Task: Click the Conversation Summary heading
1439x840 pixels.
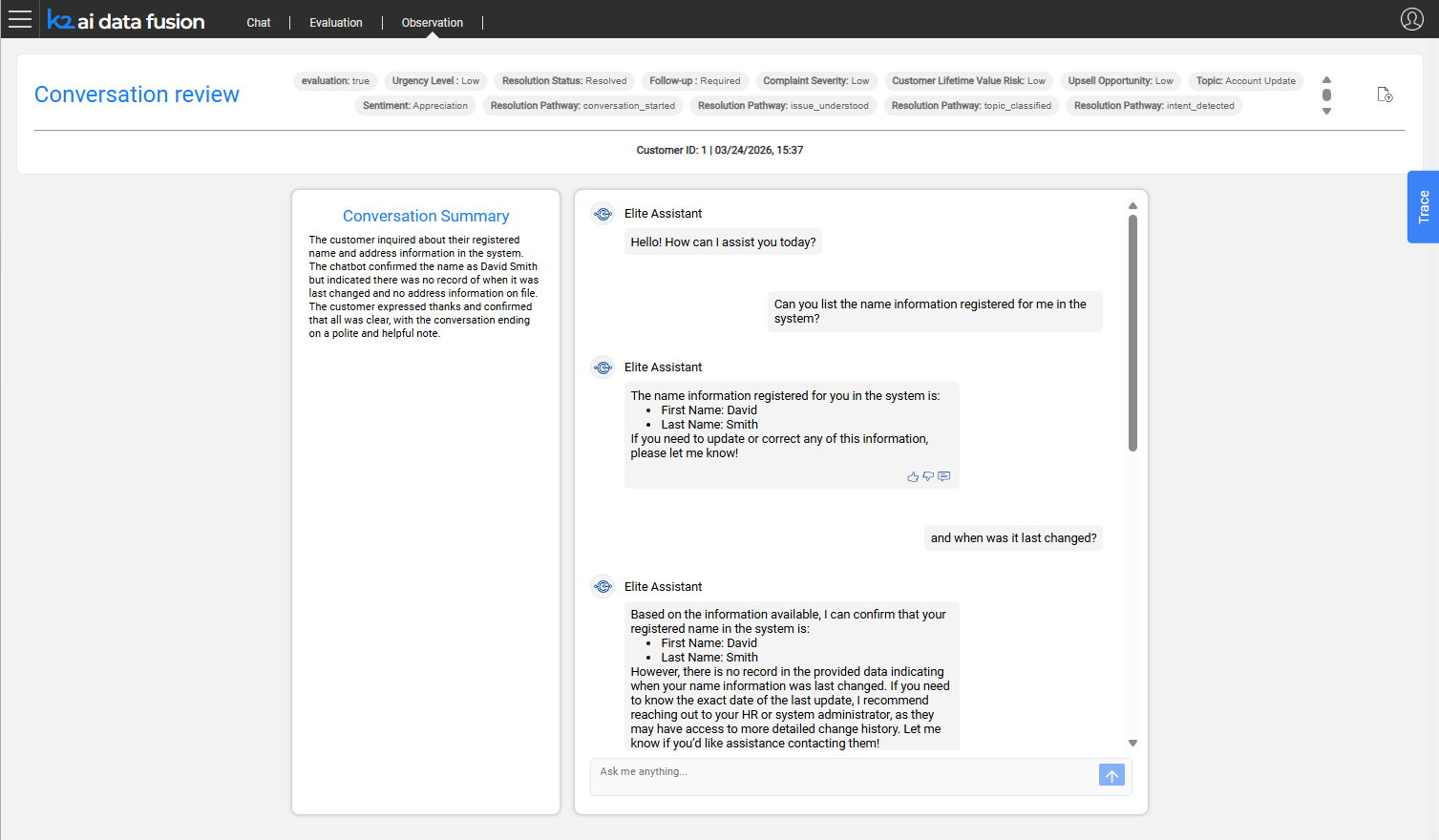Action: [426, 217]
